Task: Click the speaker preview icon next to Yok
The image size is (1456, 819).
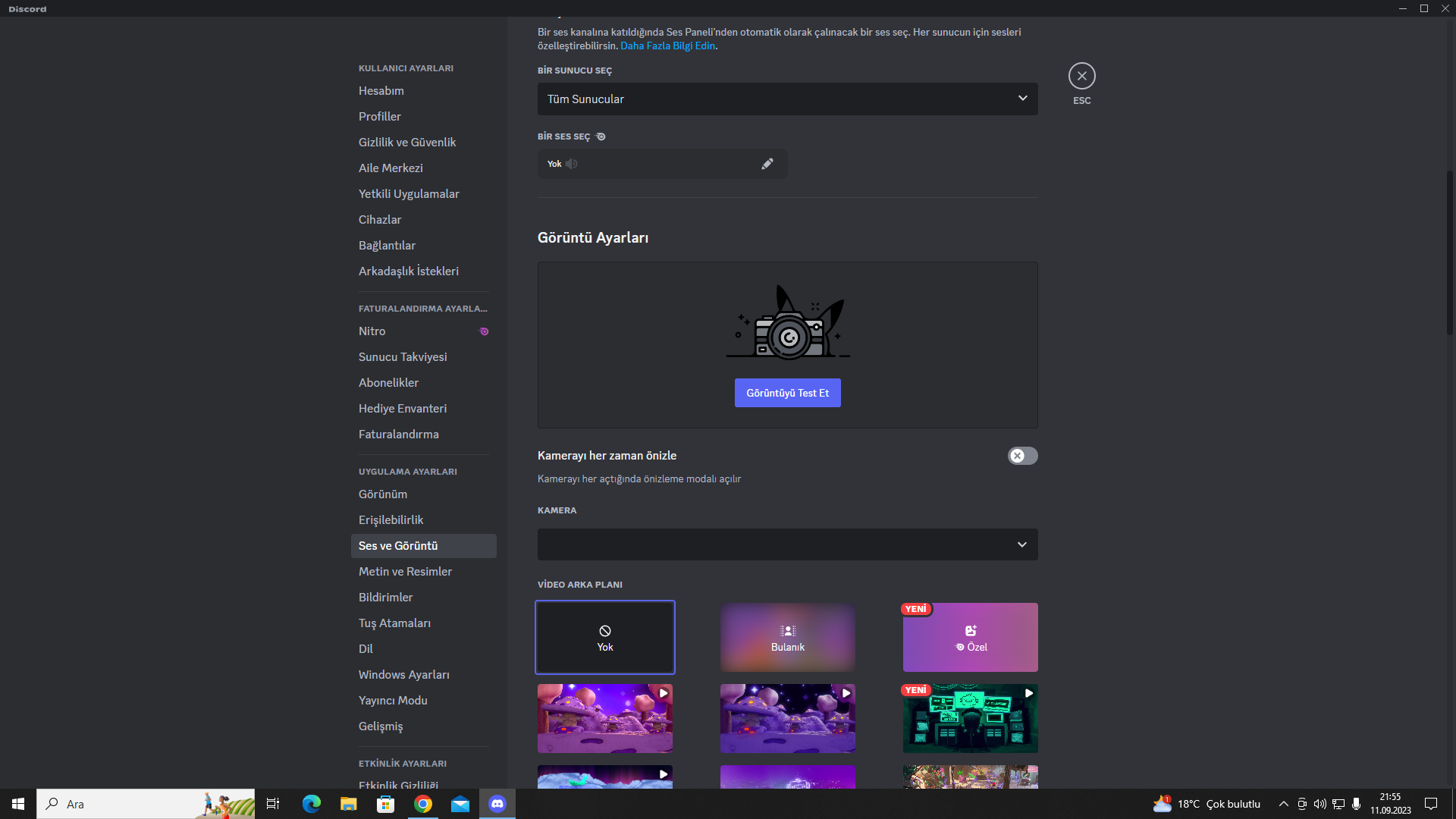Action: click(x=572, y=164)
